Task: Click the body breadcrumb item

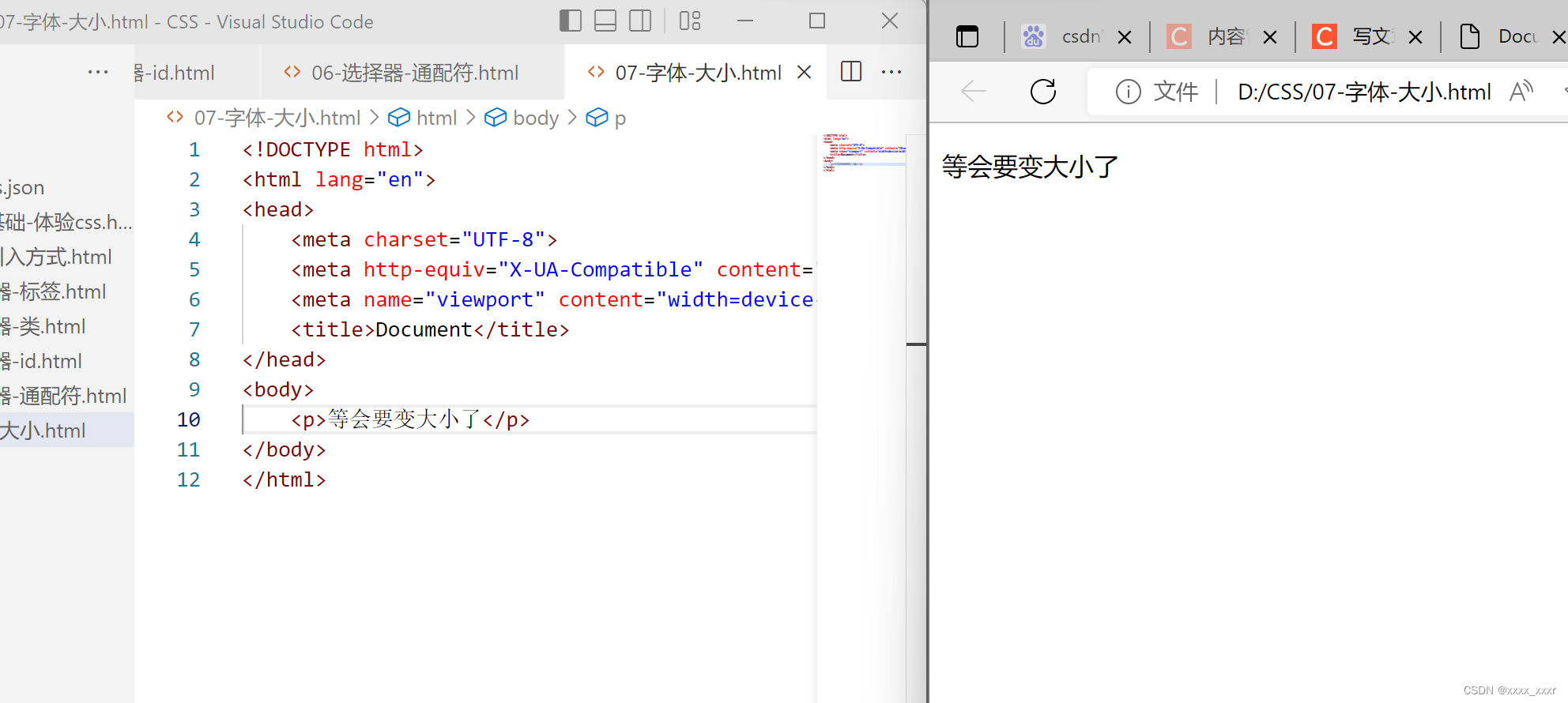Action: (522, 118)
